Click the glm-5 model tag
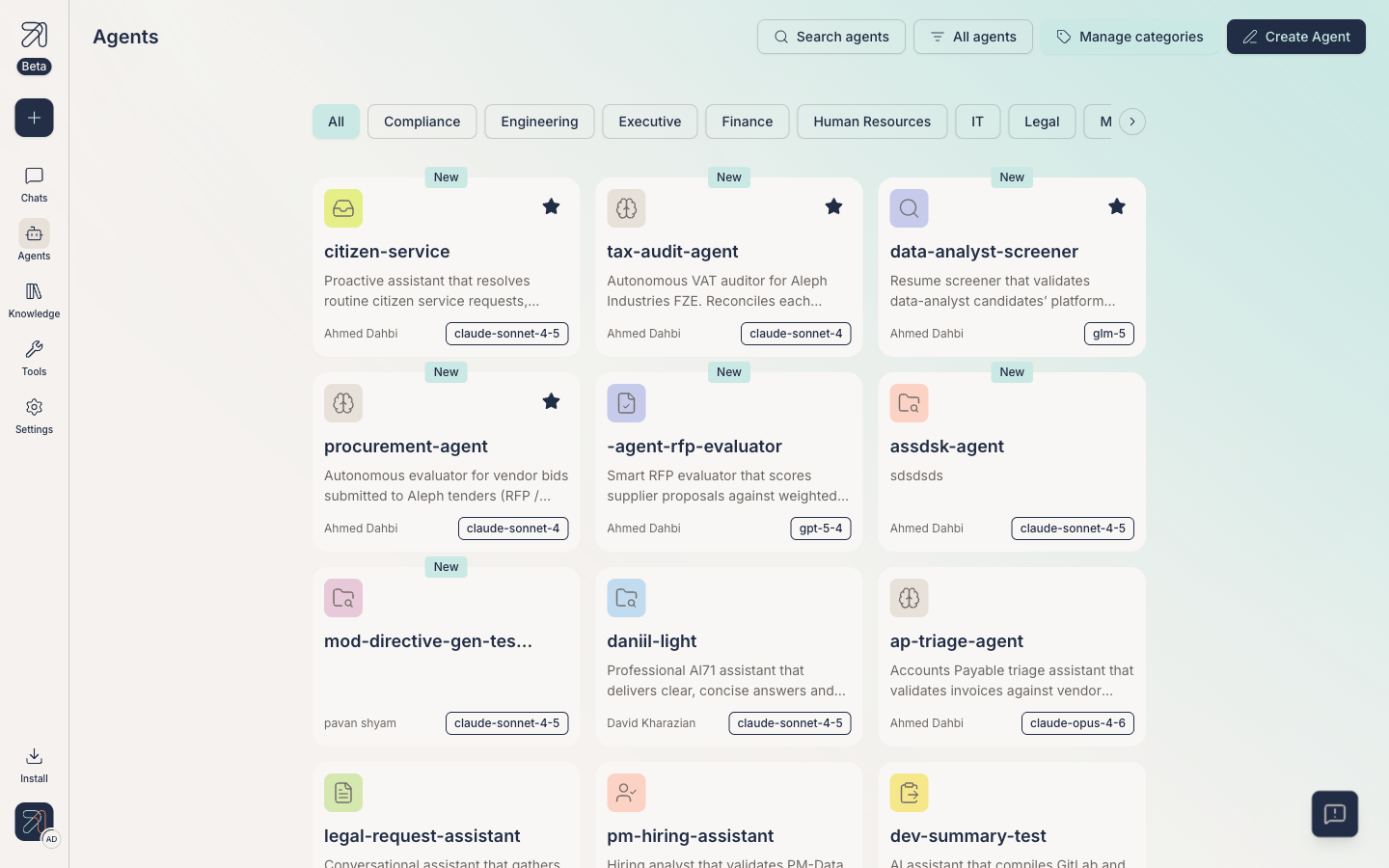Screen dimensions: 1389x868 tap(1109, 334)
